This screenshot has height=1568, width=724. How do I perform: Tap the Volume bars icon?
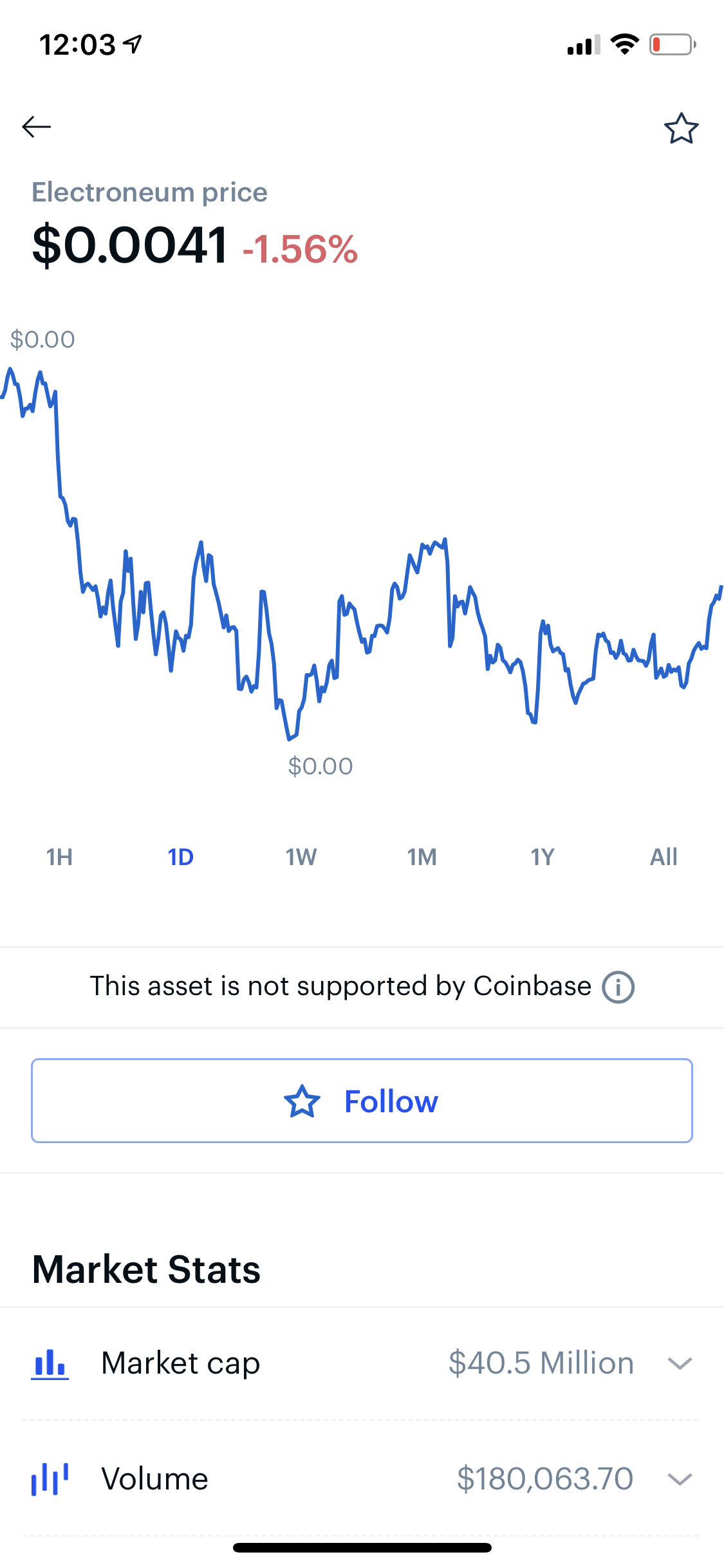click(50, 1479)
